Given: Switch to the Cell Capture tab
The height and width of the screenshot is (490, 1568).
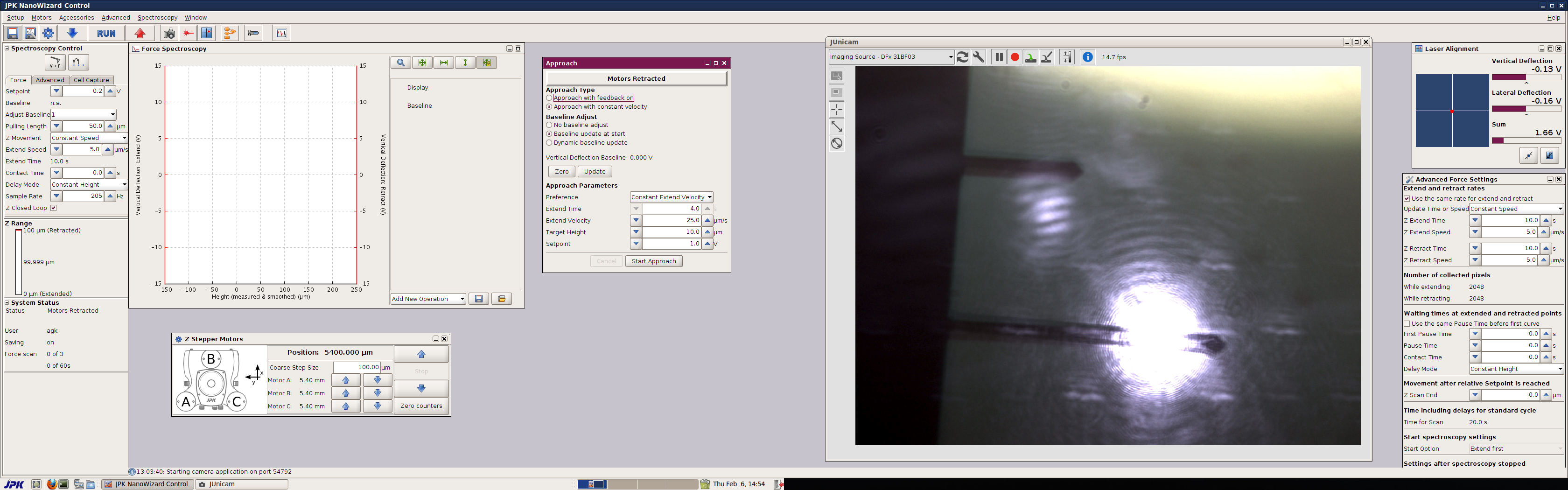Looking at the screenshot, I should (91, 80).
